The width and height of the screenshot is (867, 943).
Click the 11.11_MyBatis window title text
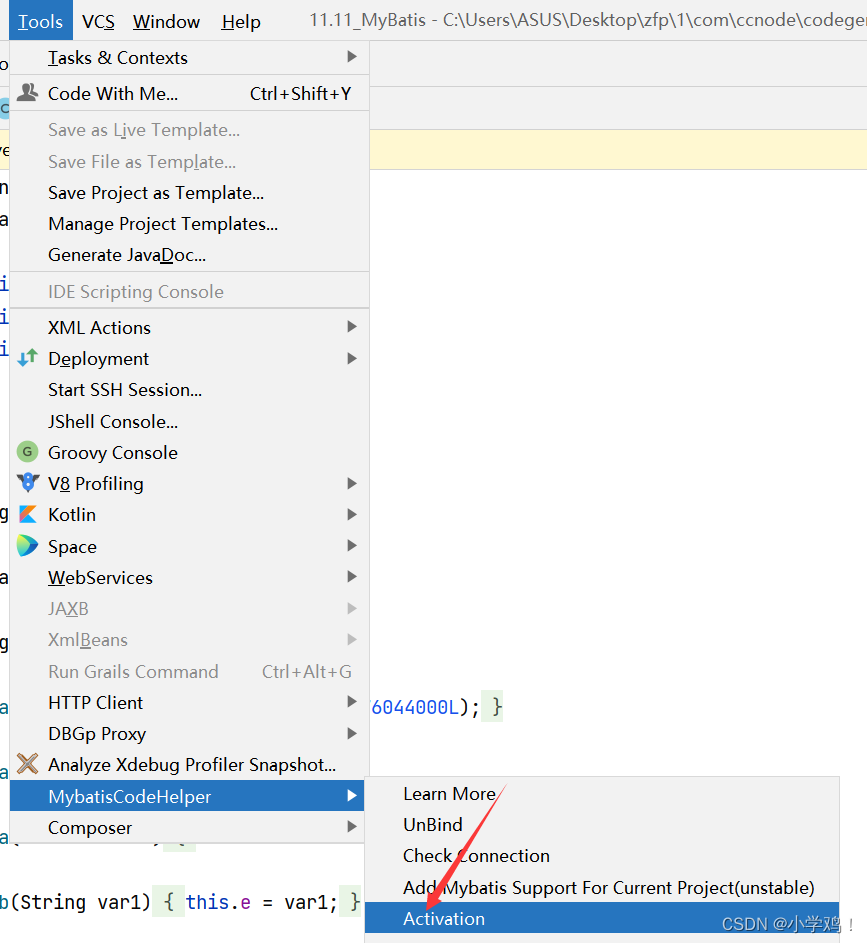click(x=367, y=20)
